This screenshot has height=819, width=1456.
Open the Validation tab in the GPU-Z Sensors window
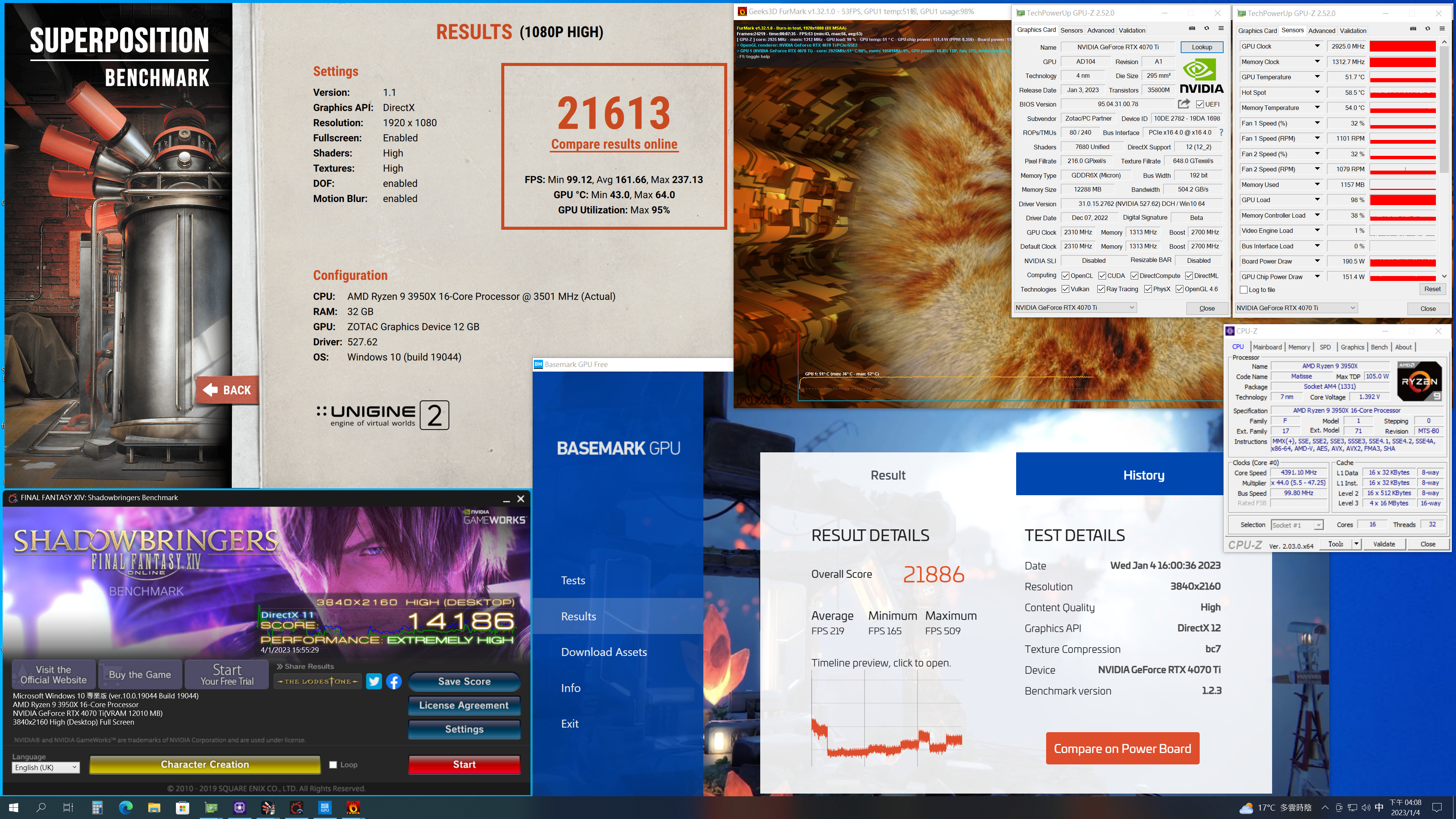pos(1352,31)
